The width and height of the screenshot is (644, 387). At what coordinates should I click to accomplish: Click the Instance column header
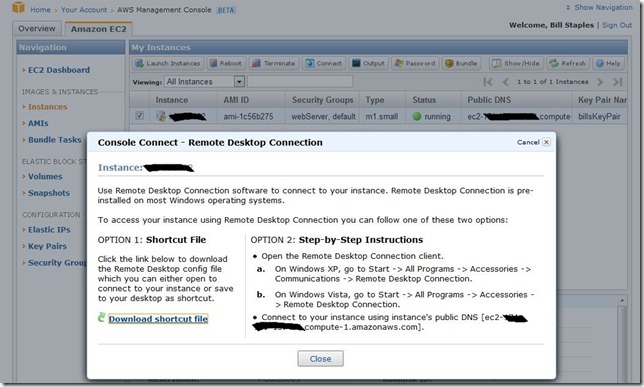coord(183,100)
